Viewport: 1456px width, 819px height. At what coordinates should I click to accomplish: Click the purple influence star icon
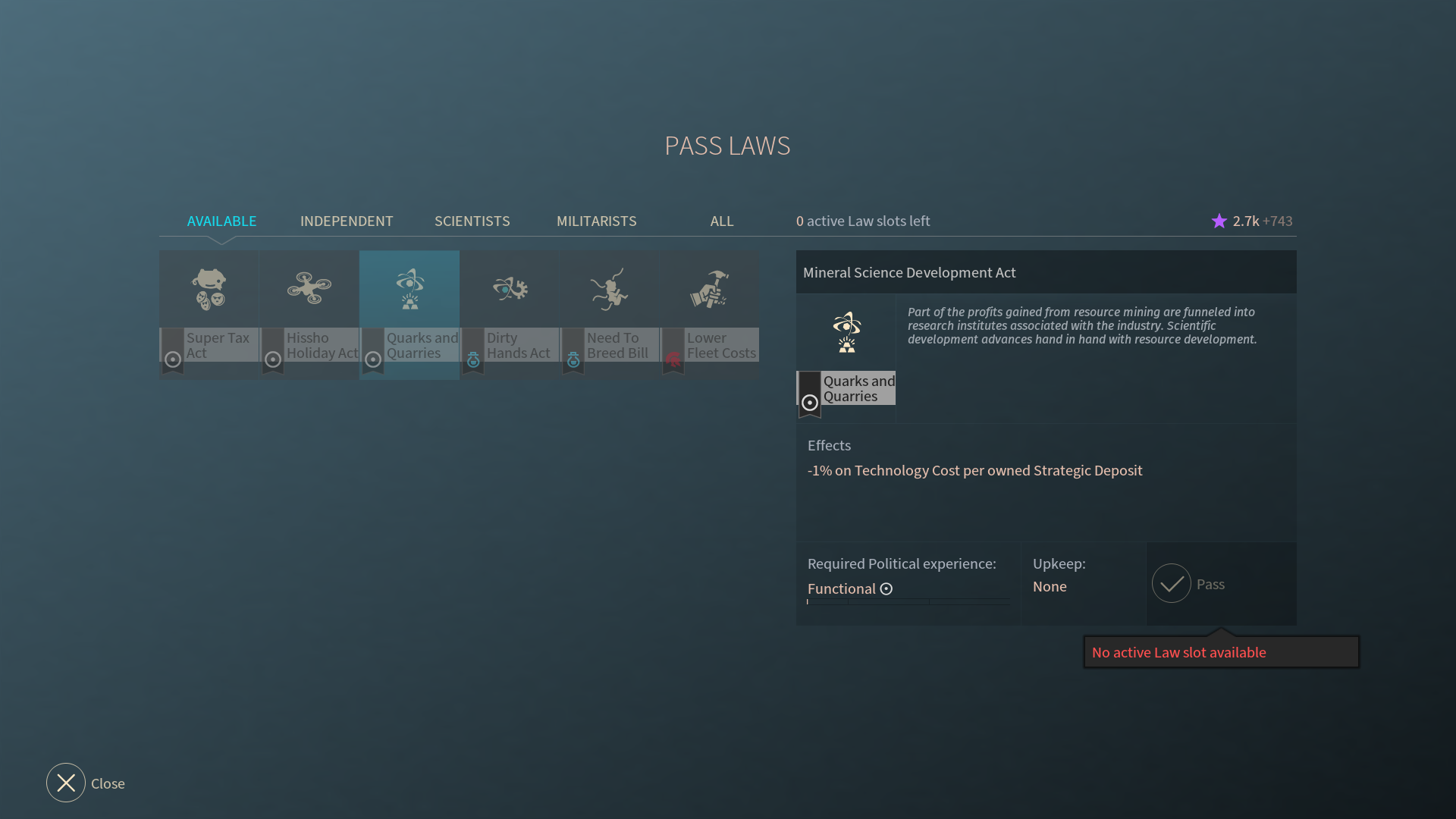click(x=1219, y=221)
